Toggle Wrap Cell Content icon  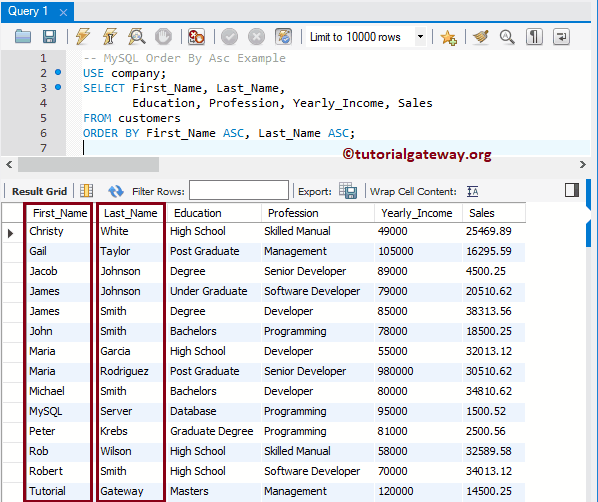pos(473,191)
